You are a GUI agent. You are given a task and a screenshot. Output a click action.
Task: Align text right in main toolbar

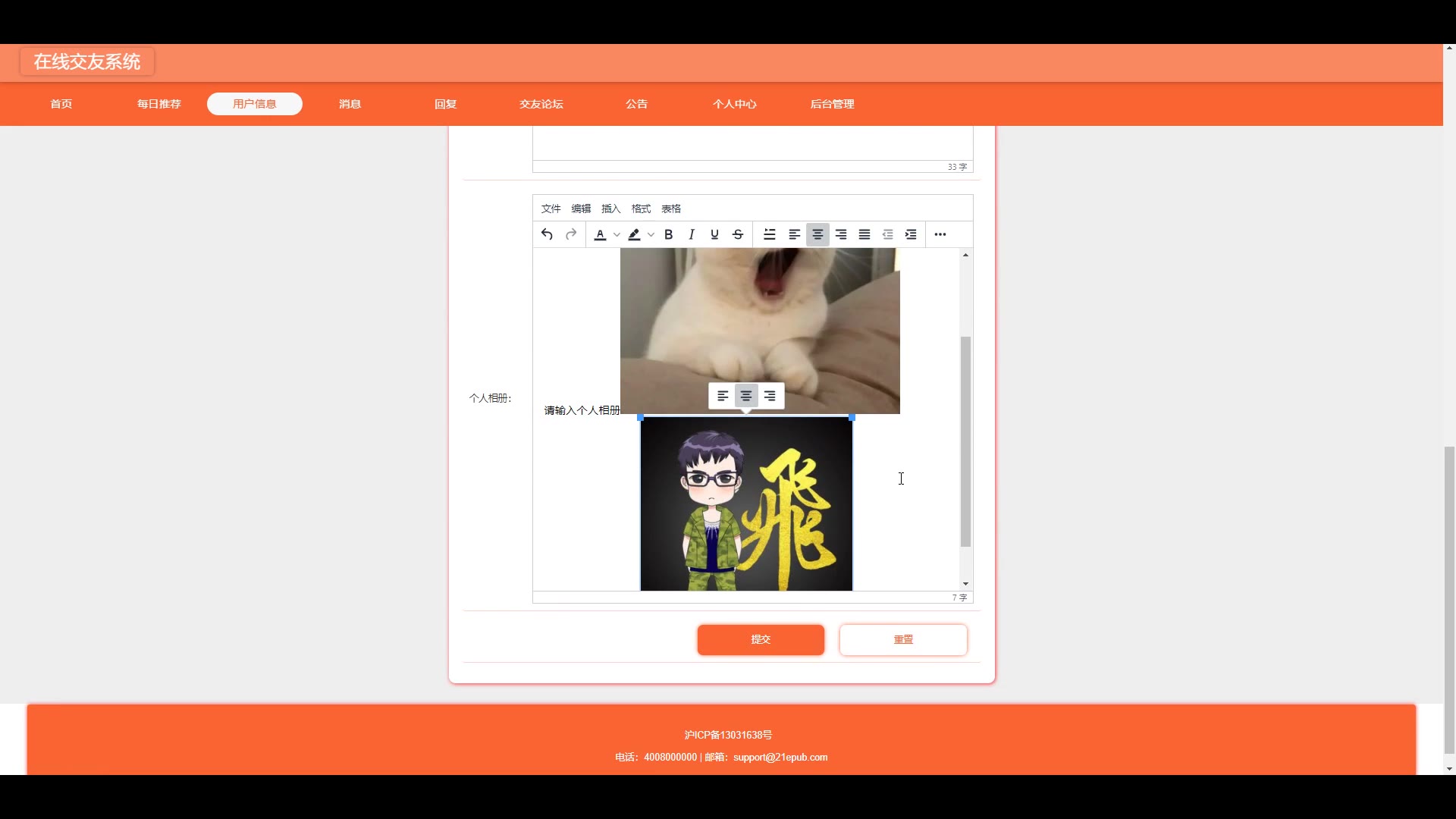841,234
